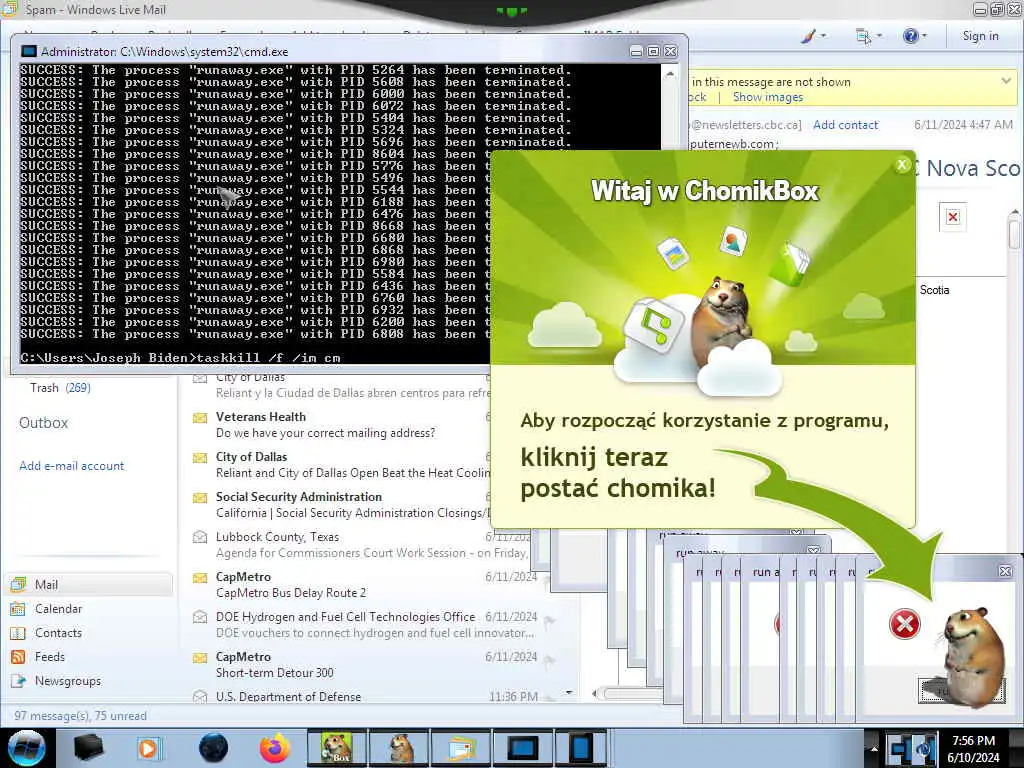Screen dimensions: 1024x768
Task: Click the Show images link
Action: [767, 97]
